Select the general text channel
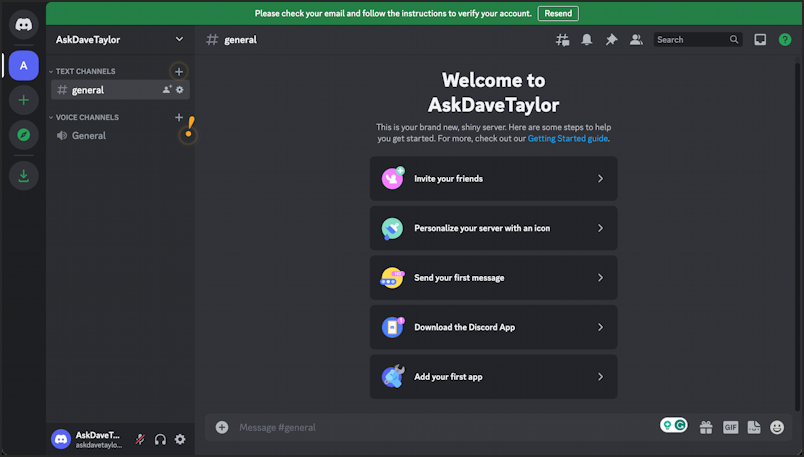The height and width of the screenshot is (457, 804). pyautogui.click(x=120, y=90)
